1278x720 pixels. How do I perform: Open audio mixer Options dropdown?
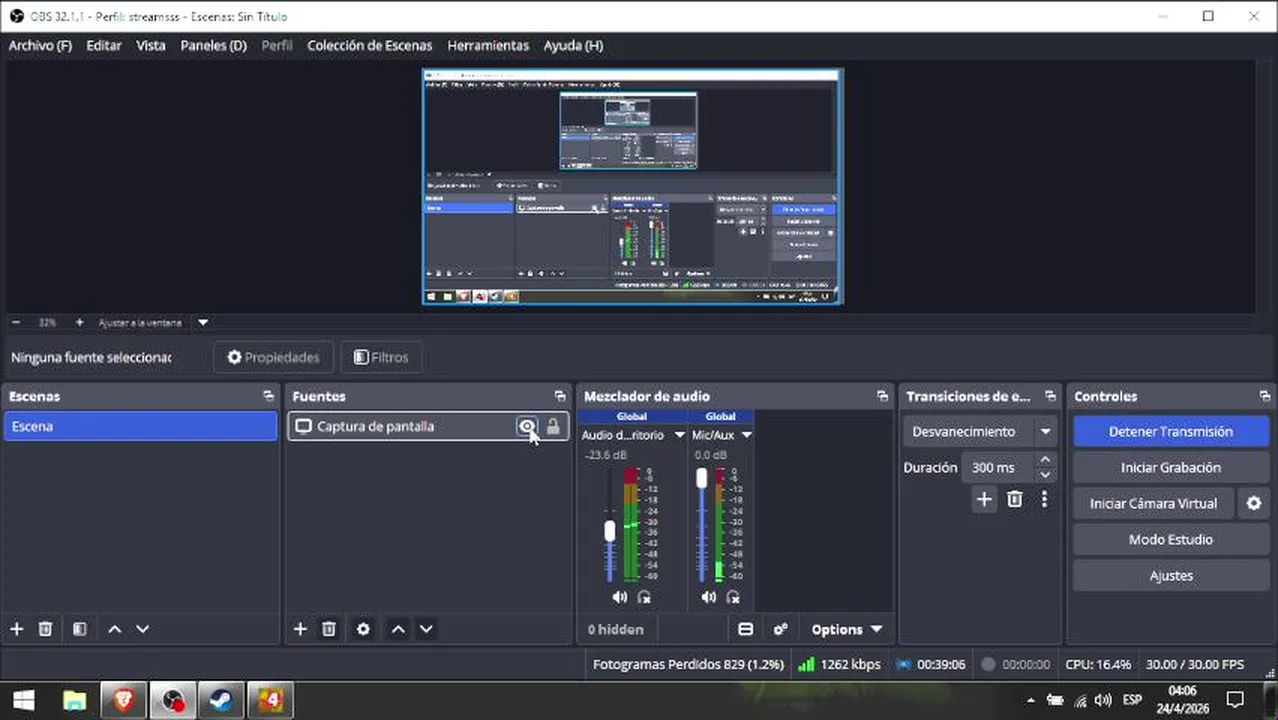tap(847, 629)
